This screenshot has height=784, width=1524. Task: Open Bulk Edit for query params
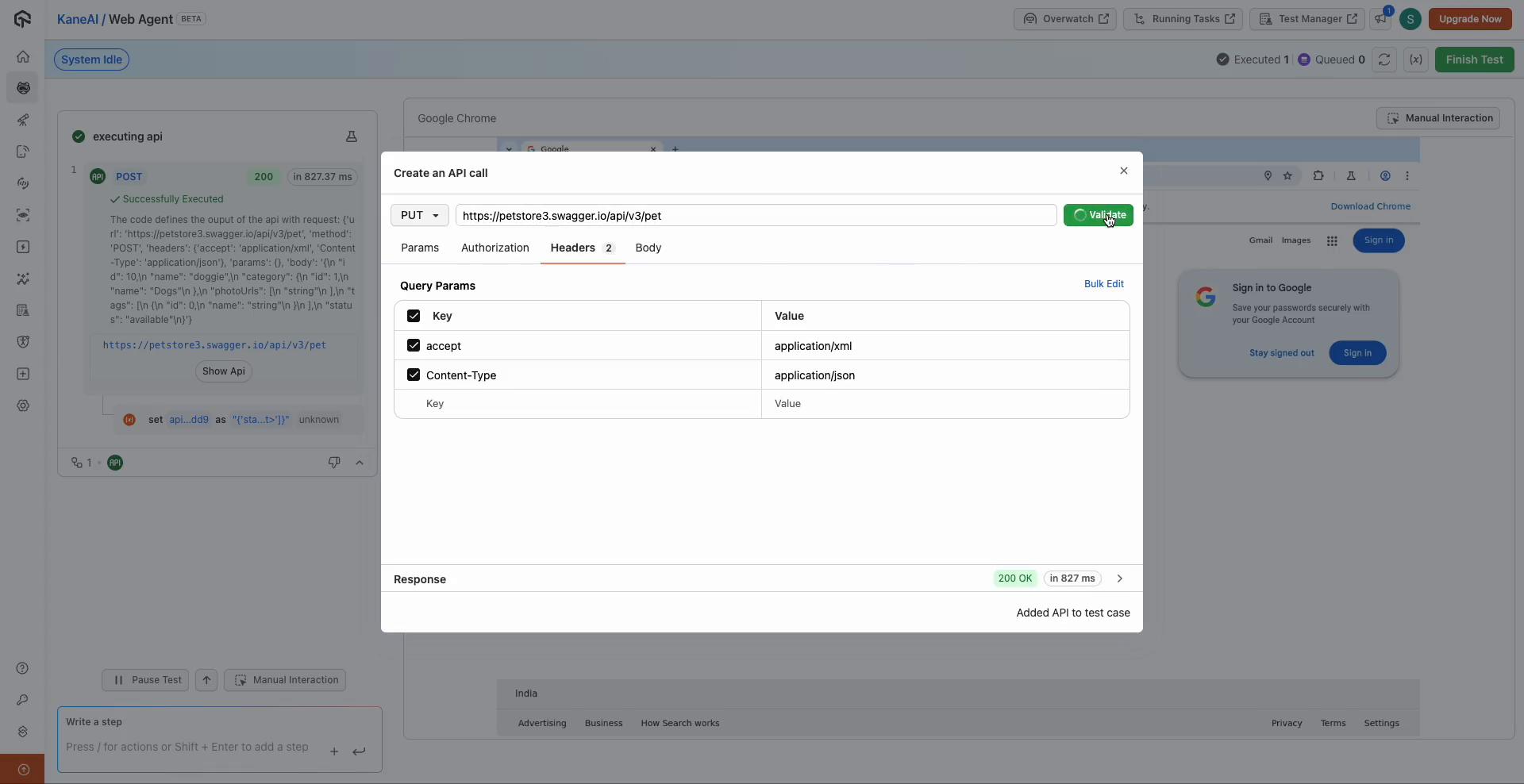[1104, 284]
